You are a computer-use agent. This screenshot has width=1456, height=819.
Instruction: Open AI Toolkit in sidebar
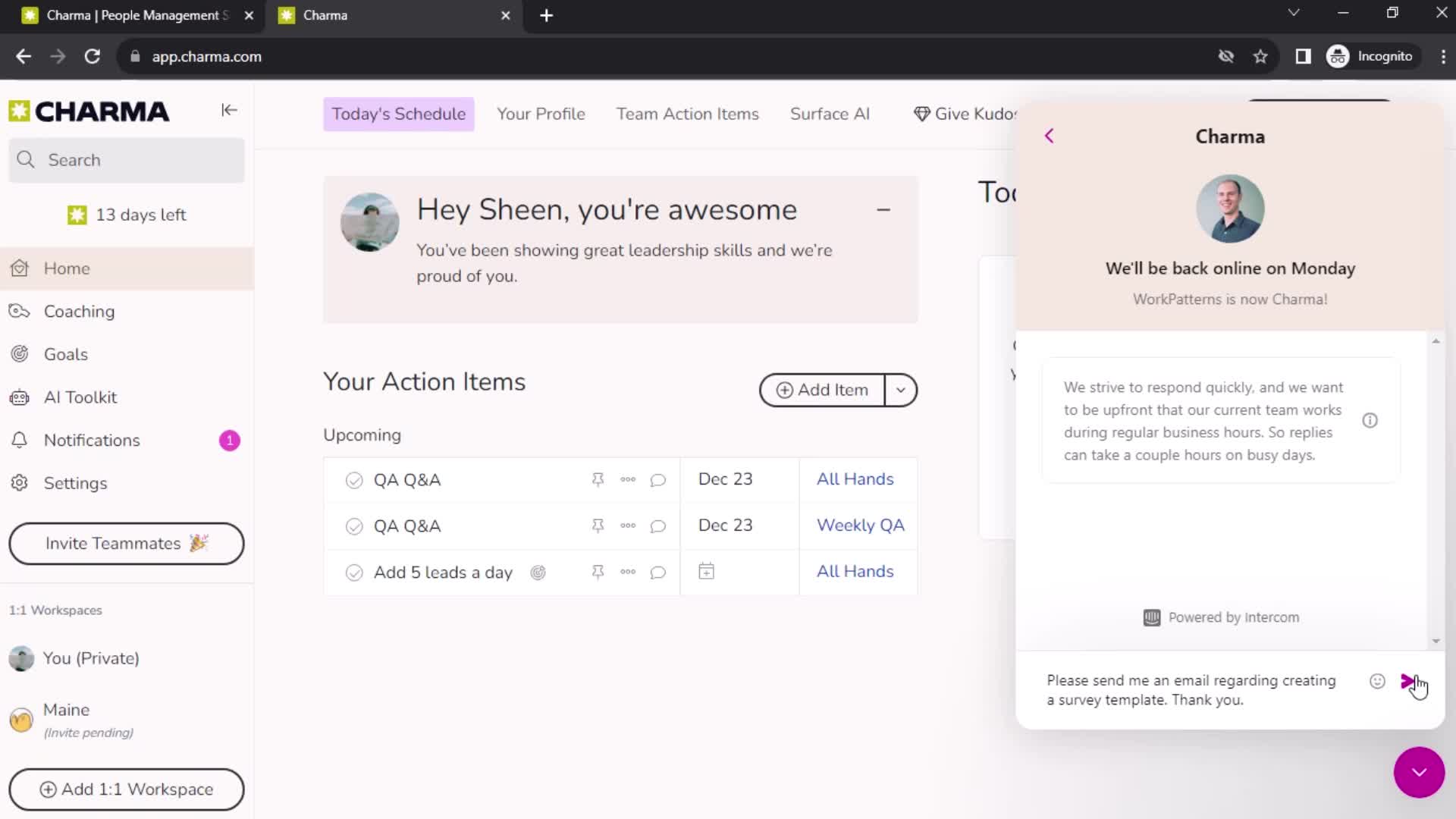click(127, 397)
